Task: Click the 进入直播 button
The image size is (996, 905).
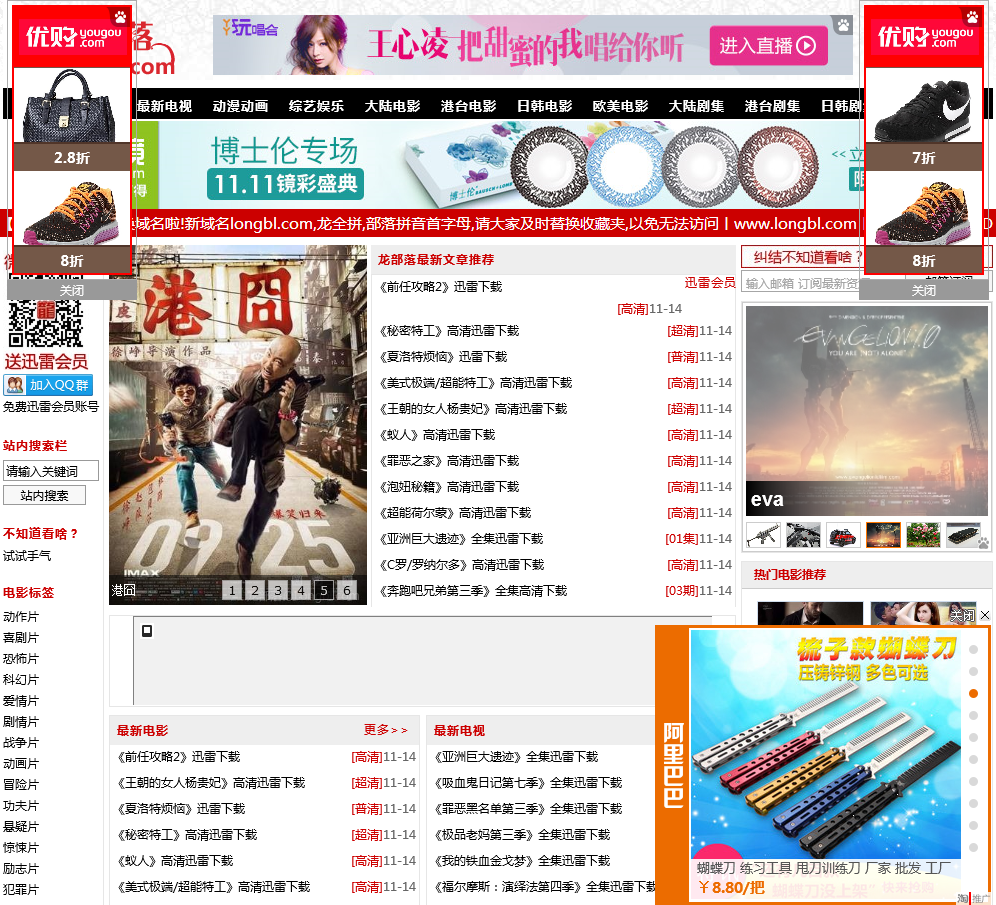Action: point(769,46)
